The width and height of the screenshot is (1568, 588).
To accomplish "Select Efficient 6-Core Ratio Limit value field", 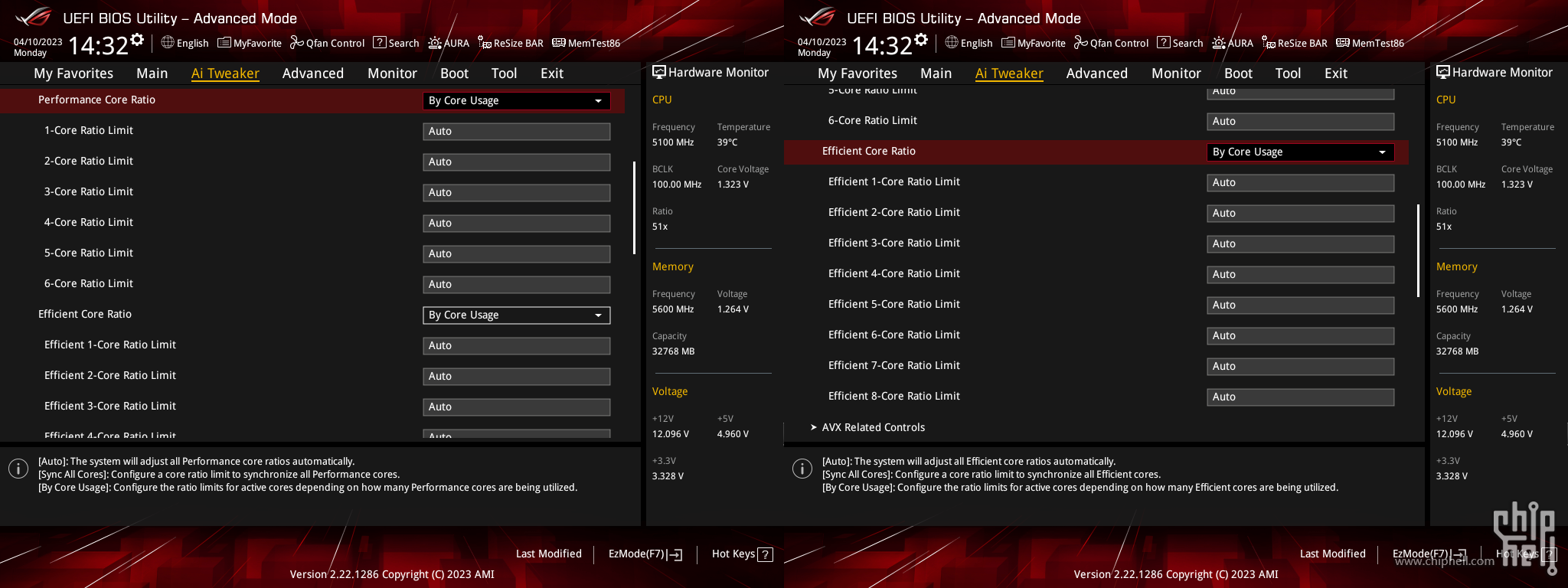I will click(x=1301, y=336).
